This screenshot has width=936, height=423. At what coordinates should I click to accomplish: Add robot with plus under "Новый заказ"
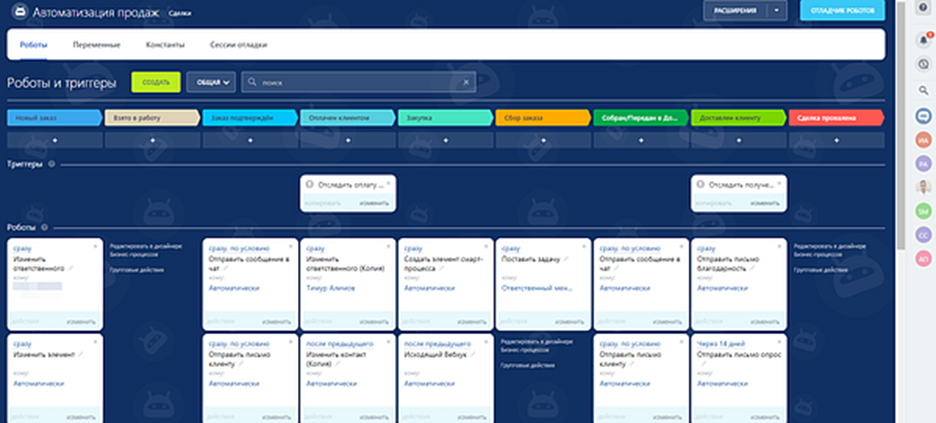pyautogui.click(x=54, y=141)
